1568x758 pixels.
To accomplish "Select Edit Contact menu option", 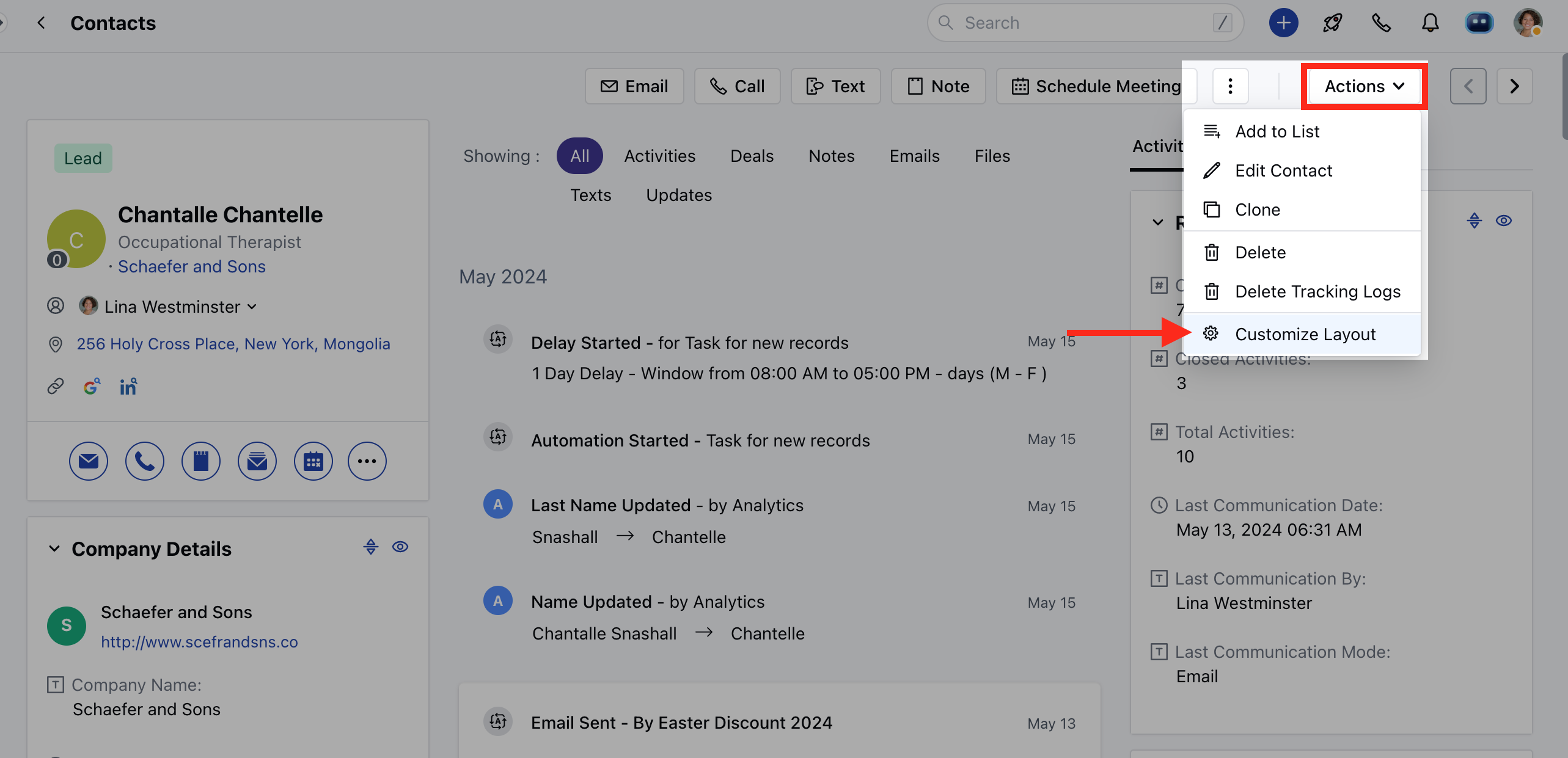I will pos(1283,170).
